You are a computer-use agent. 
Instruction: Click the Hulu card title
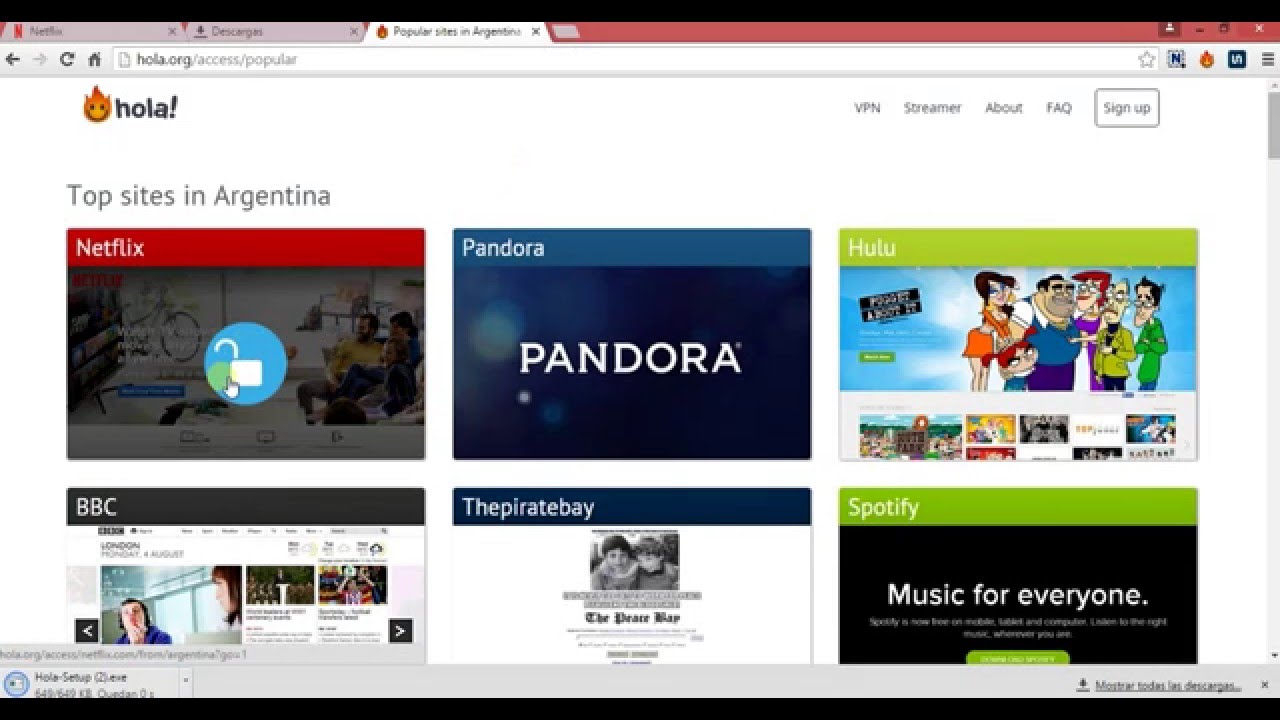(872, 248)
